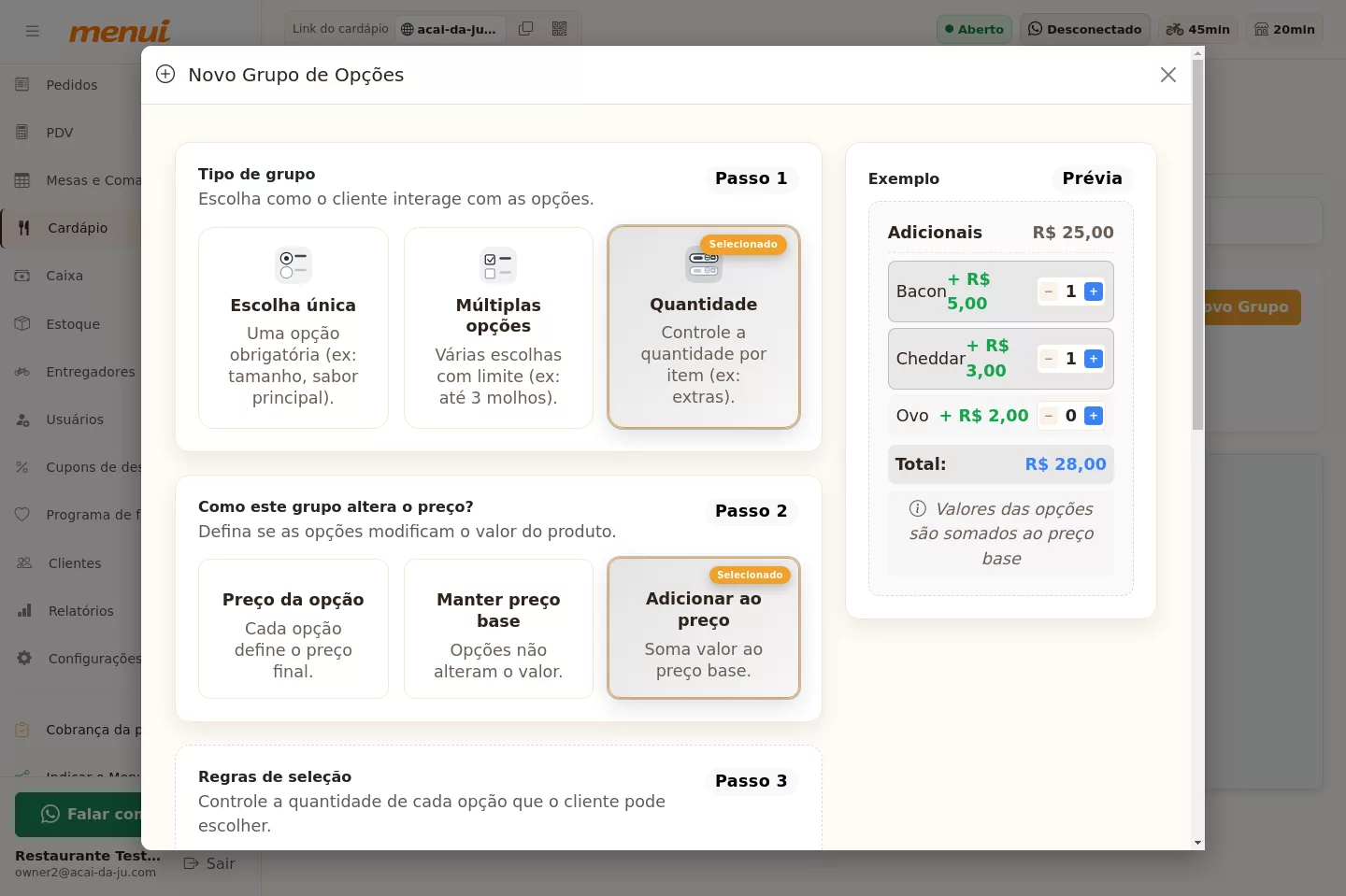Click the Quantidade card icon
Viewport: 1346px width, 896px height.
tap(704, 265)
